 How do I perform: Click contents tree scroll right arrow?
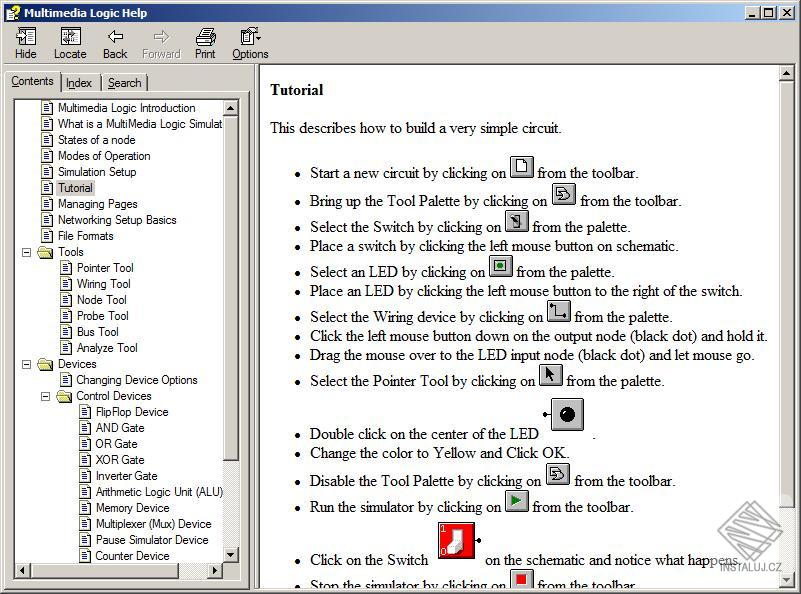click(215, 570)
